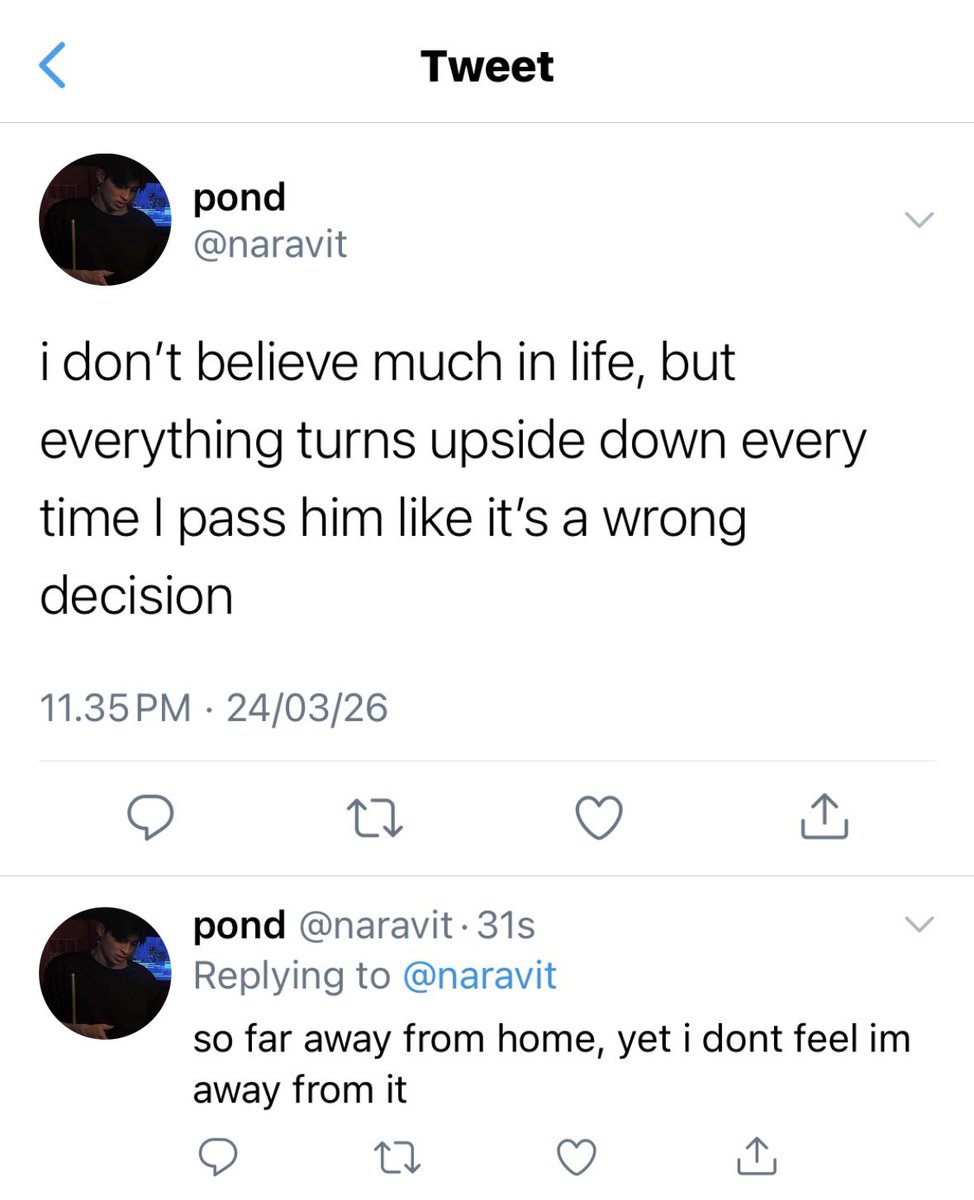Image resolution: width=974 pixels, height=1200 pixels.
Task: Open the @naravit handle under pond
Action: point(270,243)
